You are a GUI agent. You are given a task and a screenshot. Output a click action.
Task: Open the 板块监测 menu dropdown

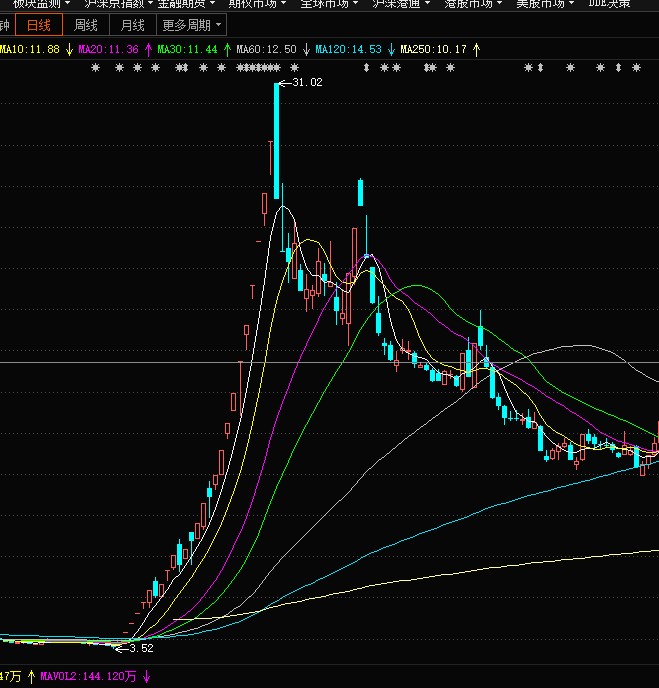point(41,4)
